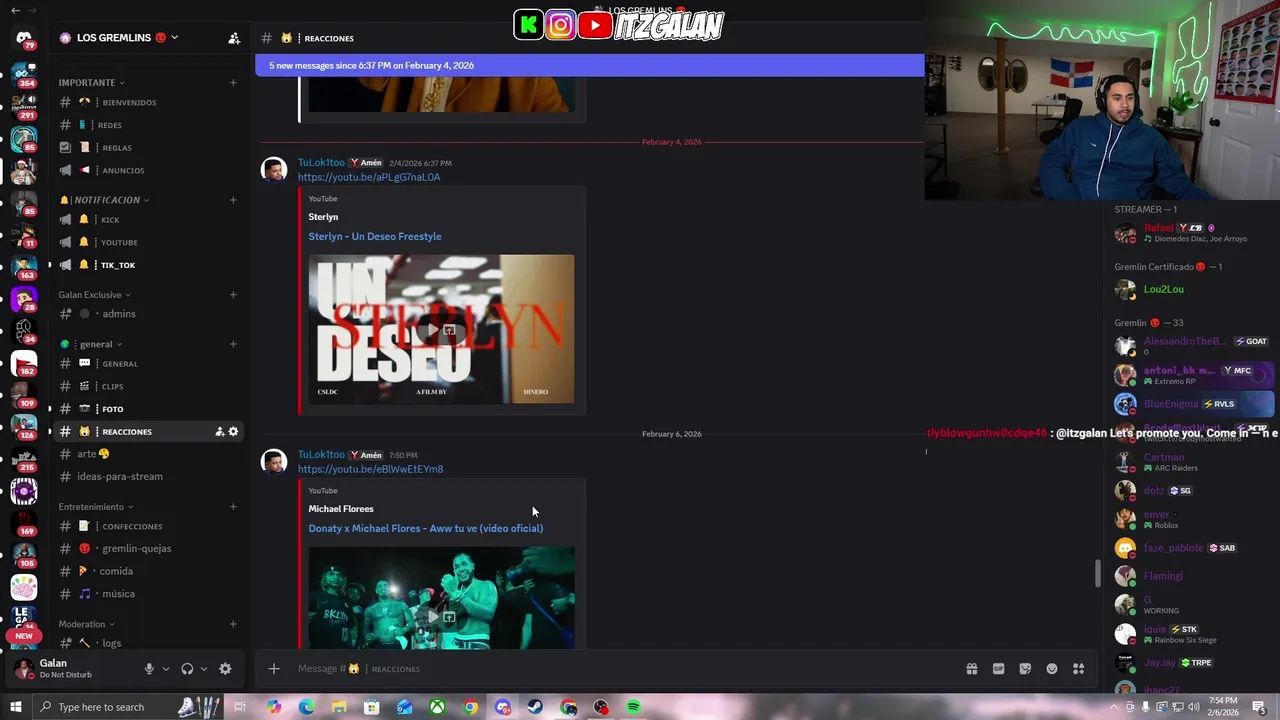Click the plus attachment button in message bar

pyautogui.click(x=274, y=669)
